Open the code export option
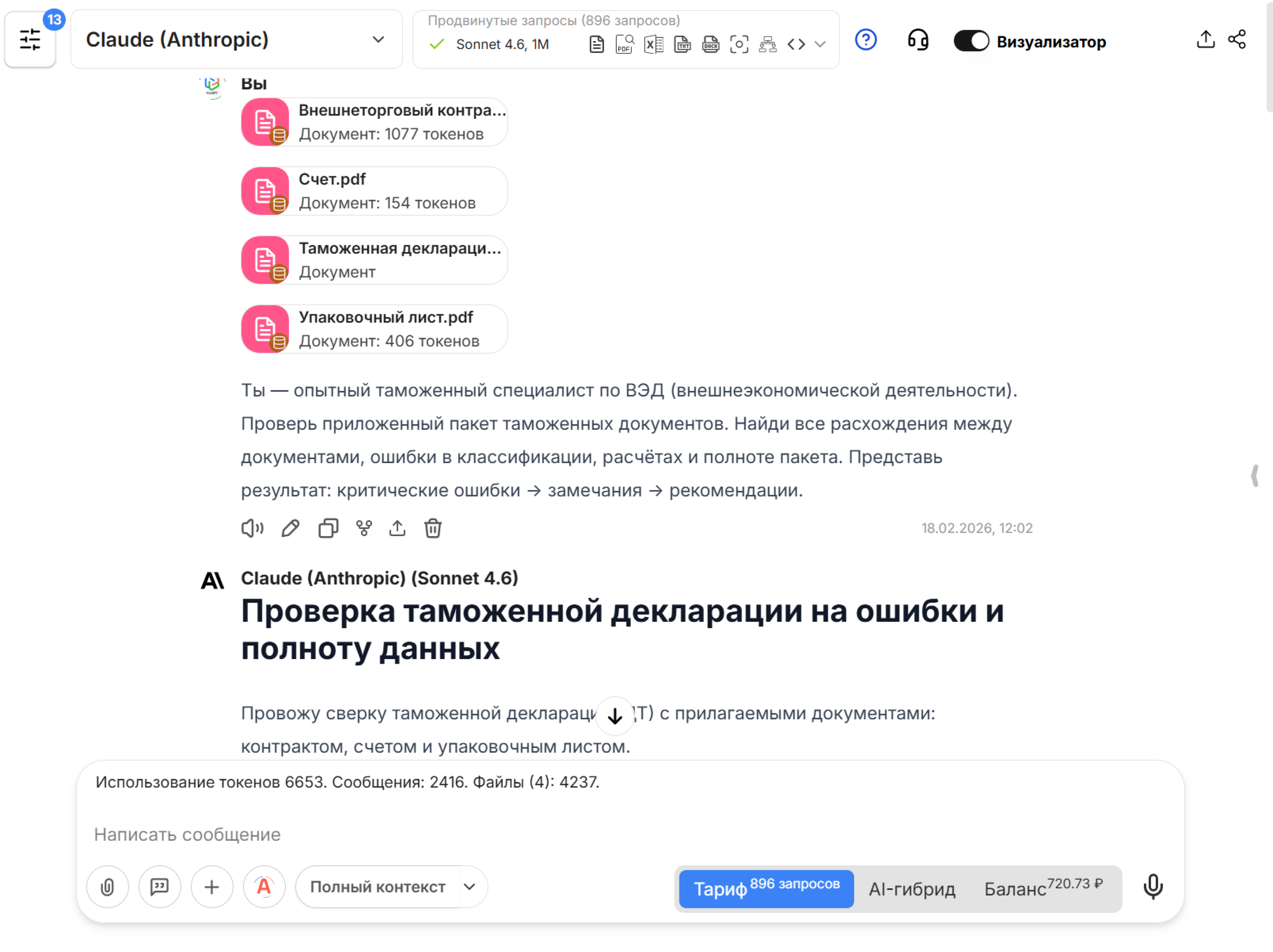 pyautogui.click(x=797, y=44)
